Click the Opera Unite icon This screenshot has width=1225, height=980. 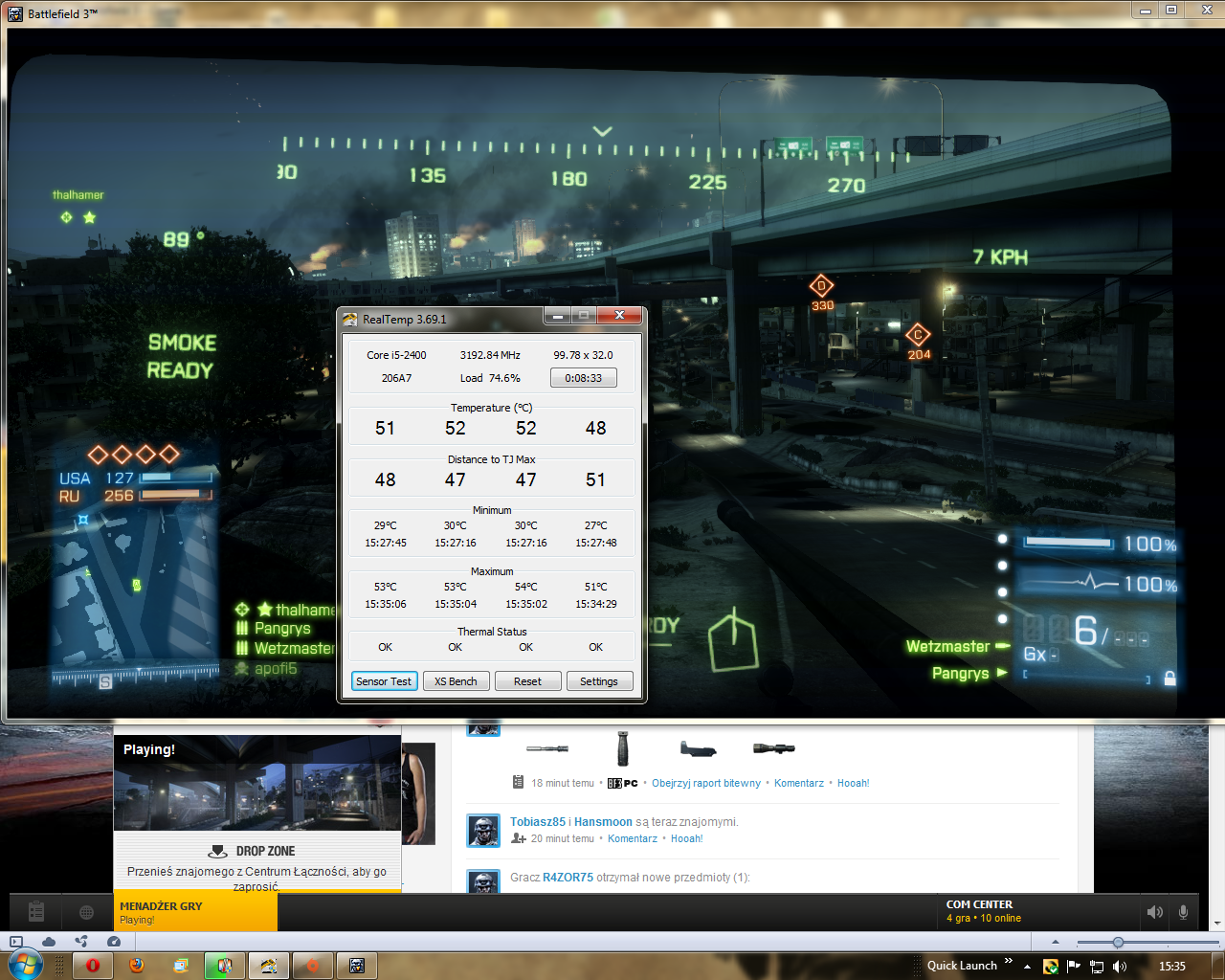pyautogui.click(x=81, y=942)
